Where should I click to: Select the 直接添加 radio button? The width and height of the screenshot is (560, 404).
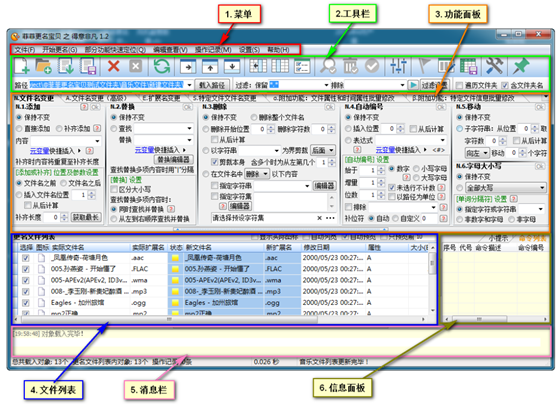(19, 129)
